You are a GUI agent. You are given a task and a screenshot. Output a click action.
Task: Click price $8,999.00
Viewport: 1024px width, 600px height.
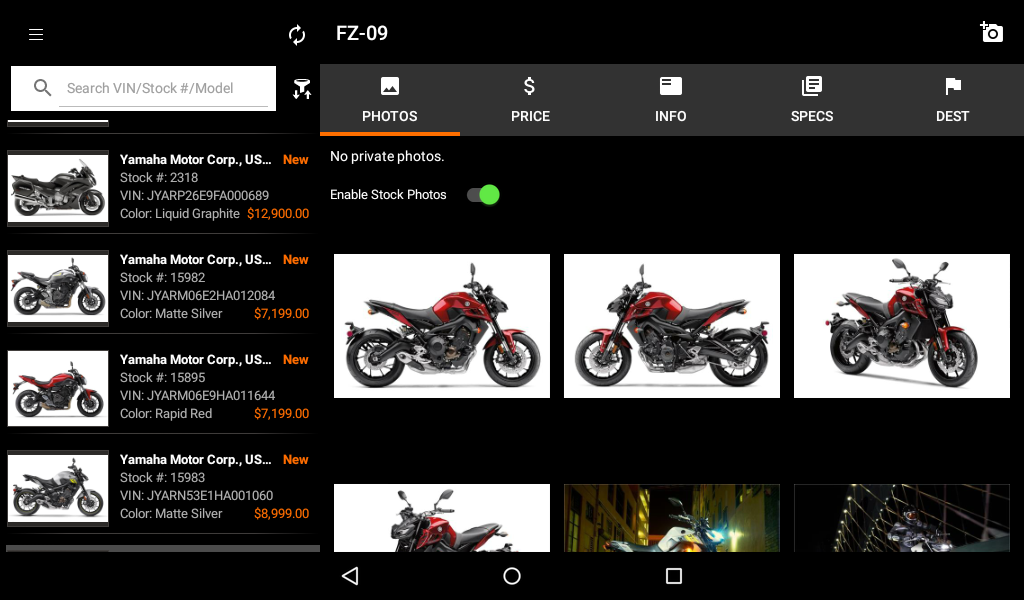point(281,514)
